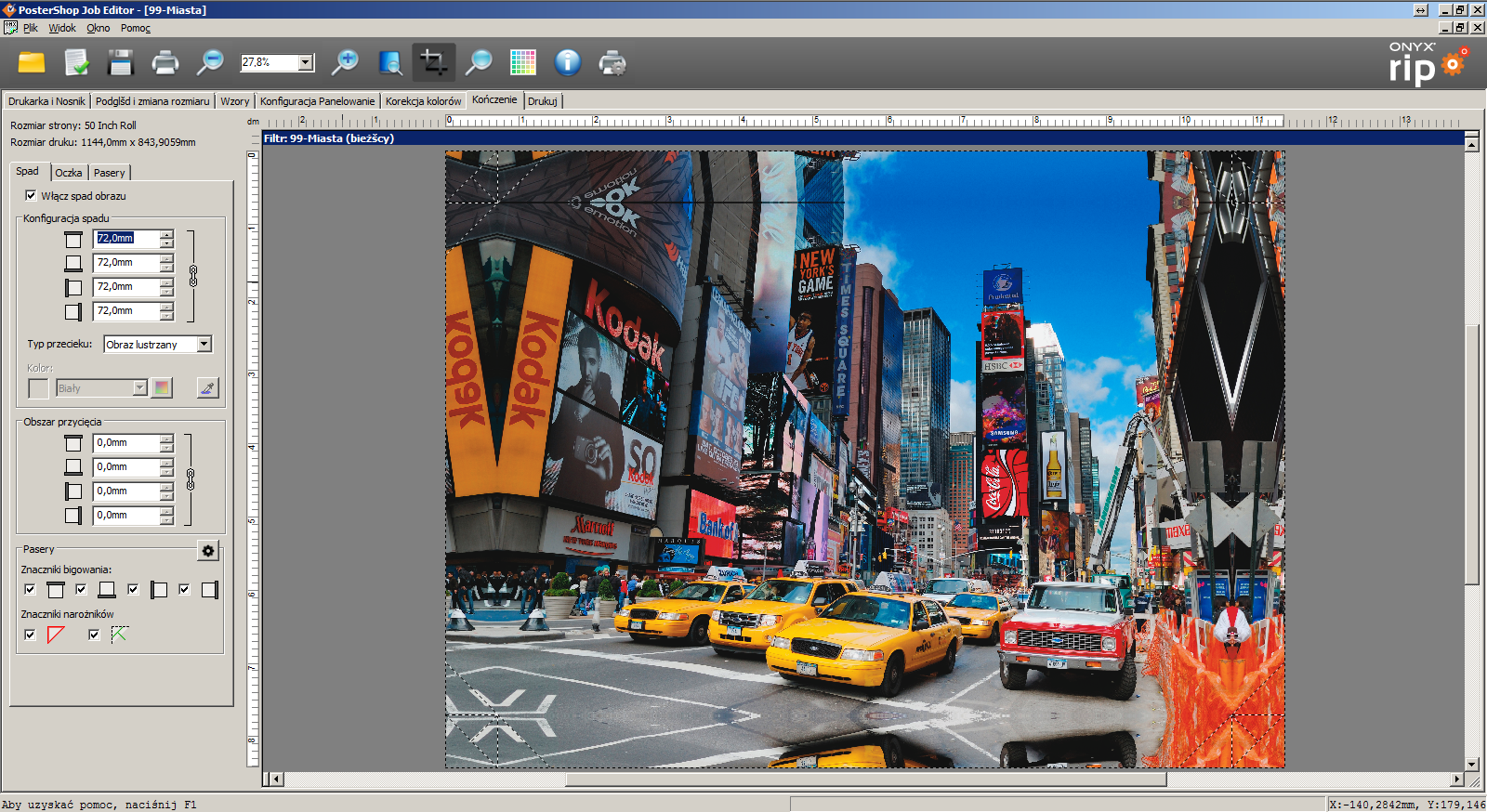Click the left crop area edge icon
Image resolution: width=1487 pixels, height=812 pixels.
click(x=73, y=491)
